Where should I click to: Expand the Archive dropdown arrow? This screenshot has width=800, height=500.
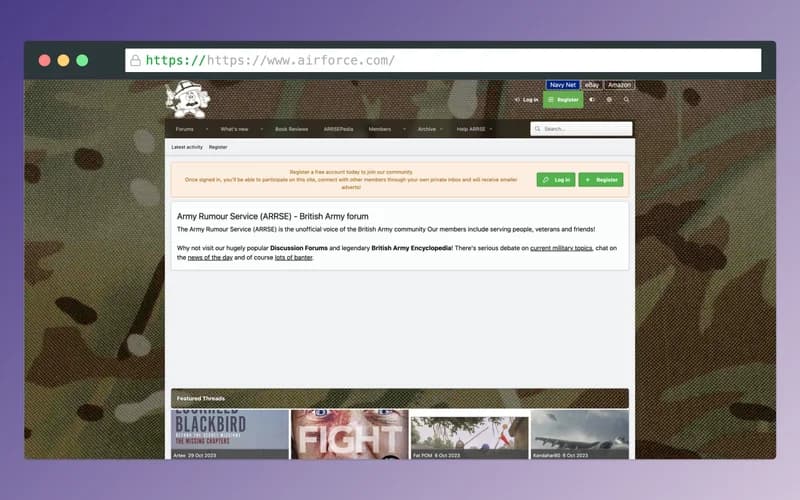[441, 129]
